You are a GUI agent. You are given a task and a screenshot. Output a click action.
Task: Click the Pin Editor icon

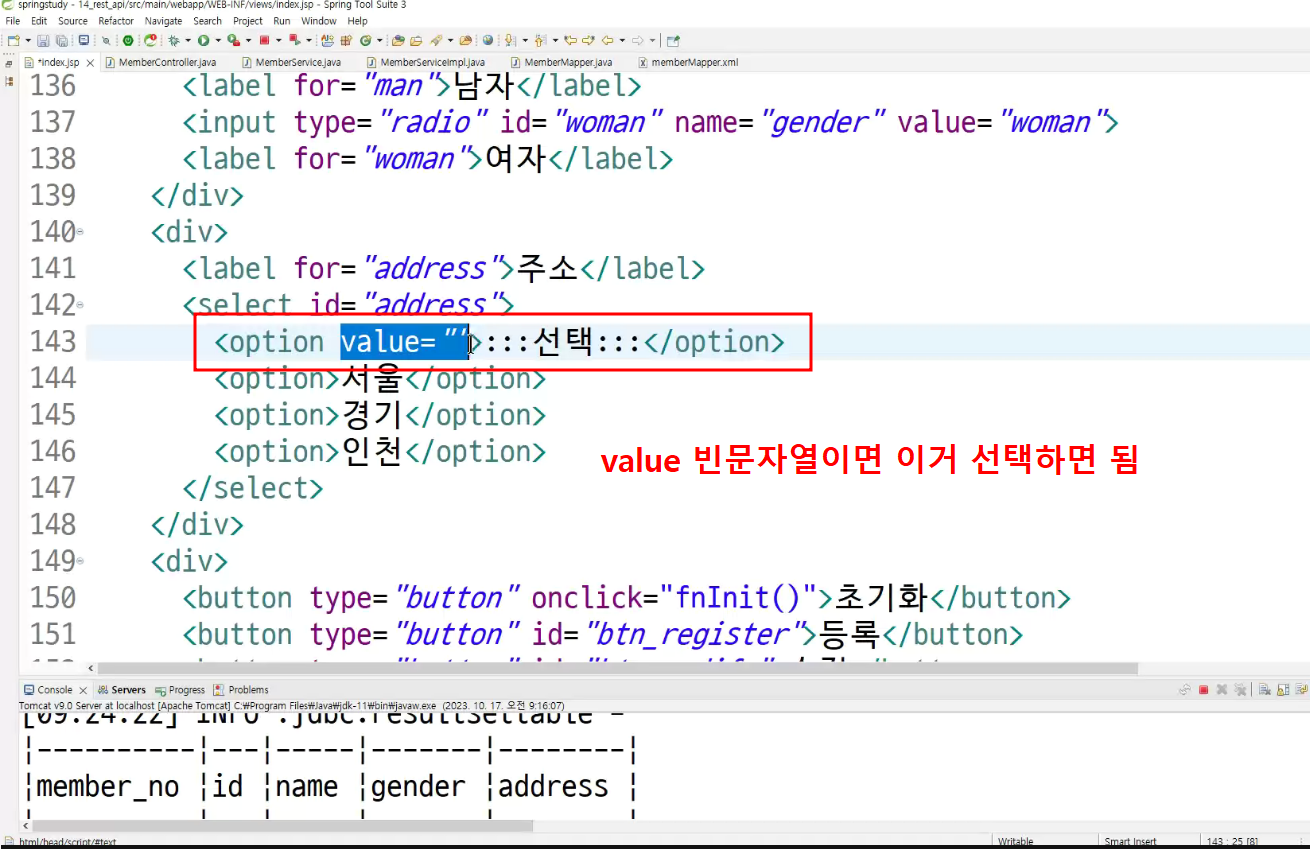click(x=672, y=41)
